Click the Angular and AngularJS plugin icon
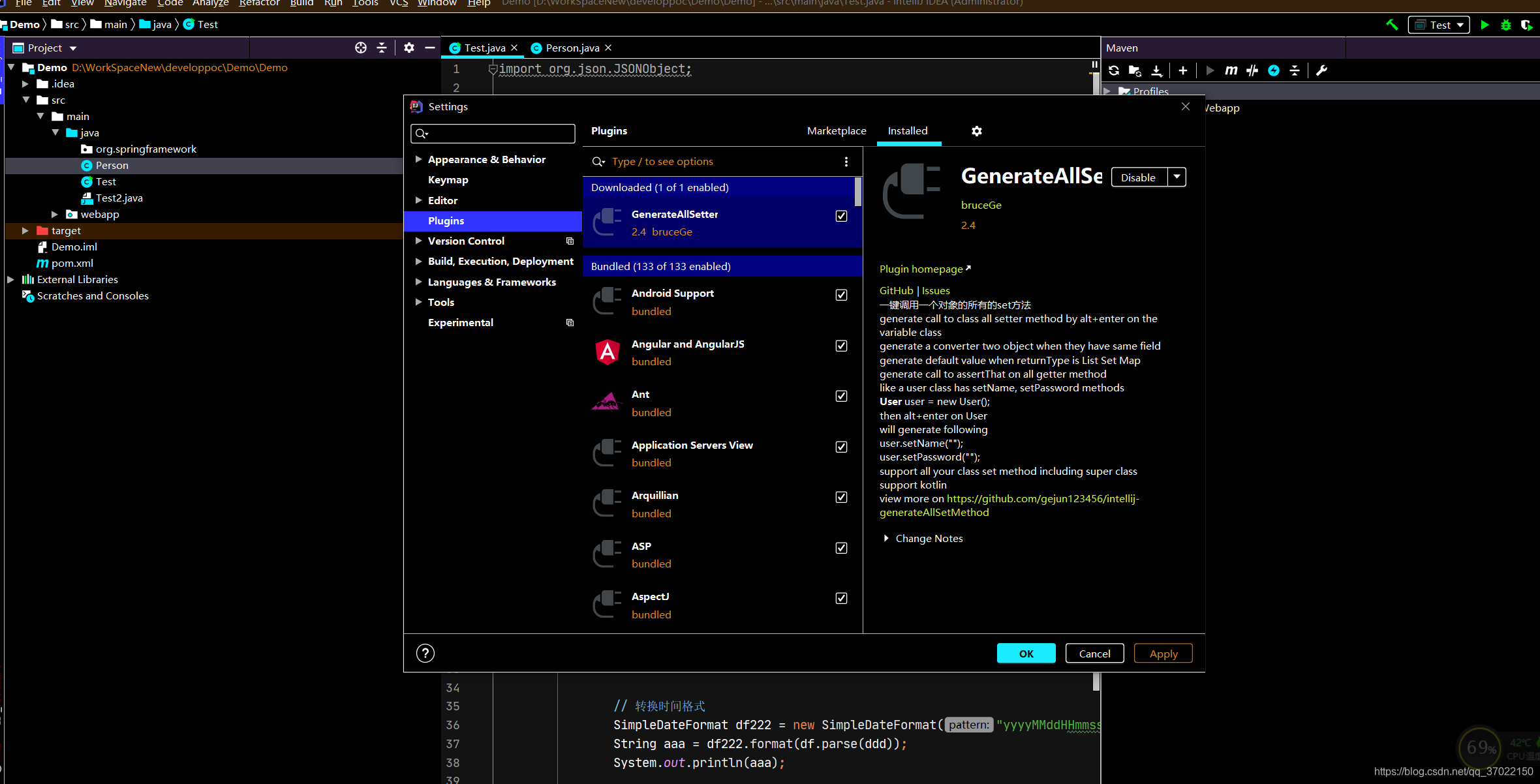The width and height of the screenshot is (1540, 784). (608, 352)
